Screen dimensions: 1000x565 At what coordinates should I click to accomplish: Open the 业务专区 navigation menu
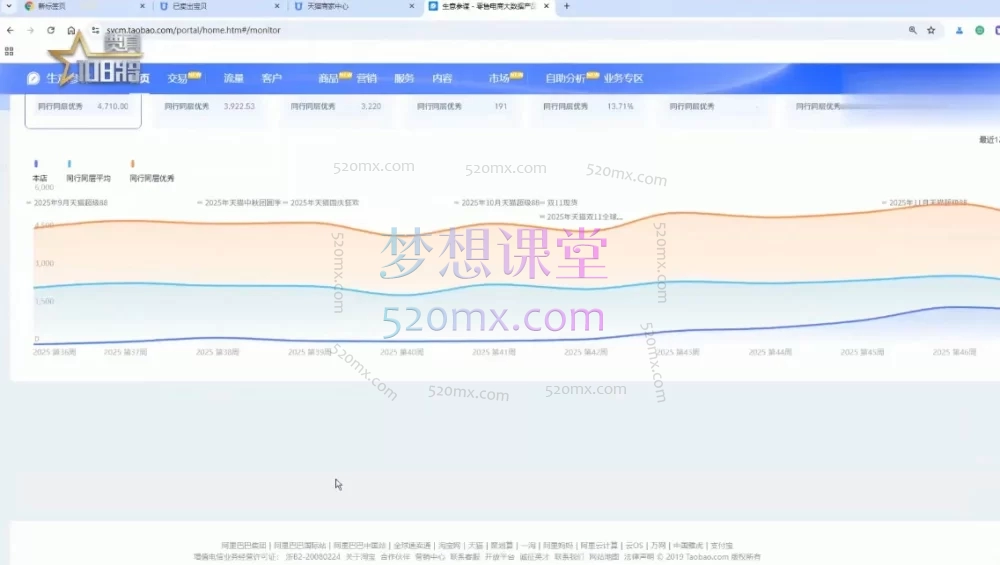pyautogui.click(x=623, y=78)
